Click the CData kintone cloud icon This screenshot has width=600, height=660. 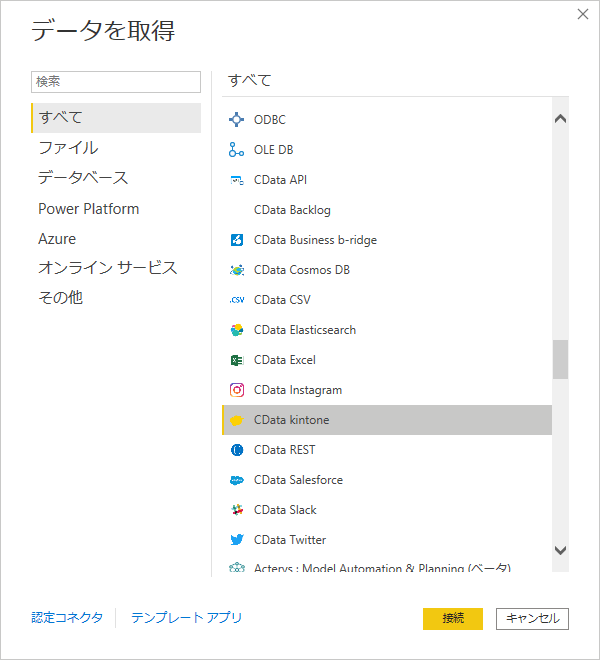point(237,420)
